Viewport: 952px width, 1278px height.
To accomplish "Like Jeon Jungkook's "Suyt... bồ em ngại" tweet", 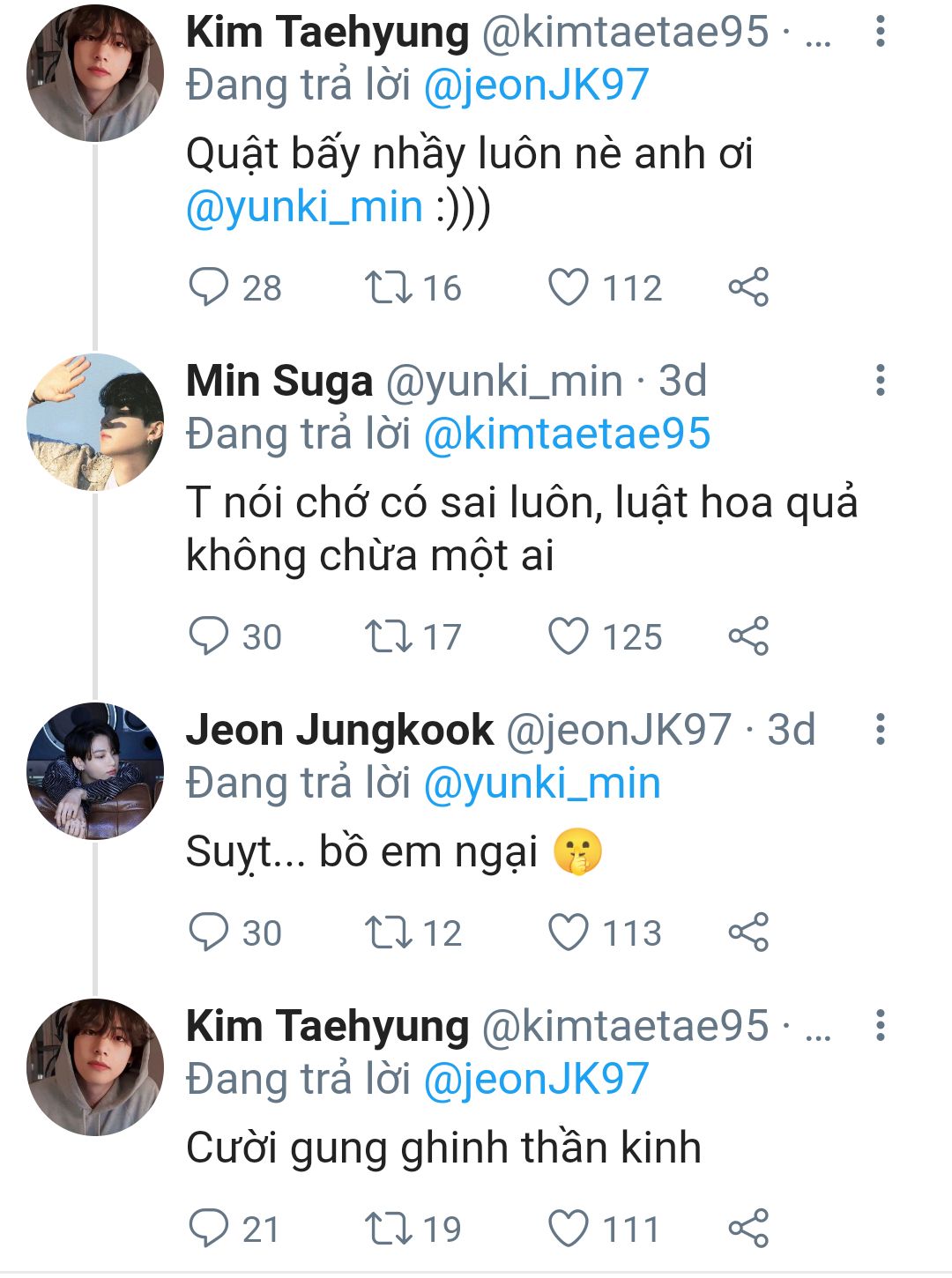I will coord(569,932).
